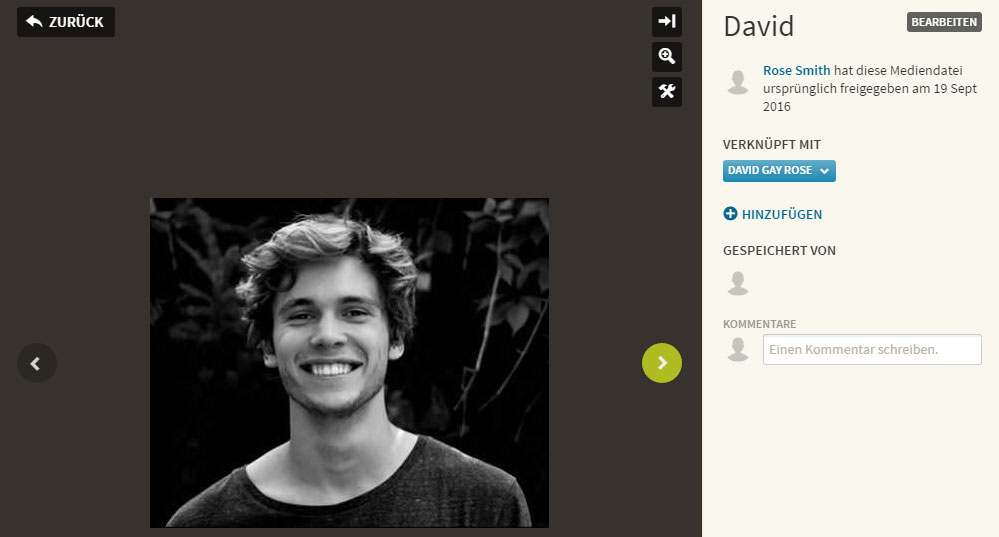Click the black-and-white portrait photo

pyautogui.click(x=349, y=362)
